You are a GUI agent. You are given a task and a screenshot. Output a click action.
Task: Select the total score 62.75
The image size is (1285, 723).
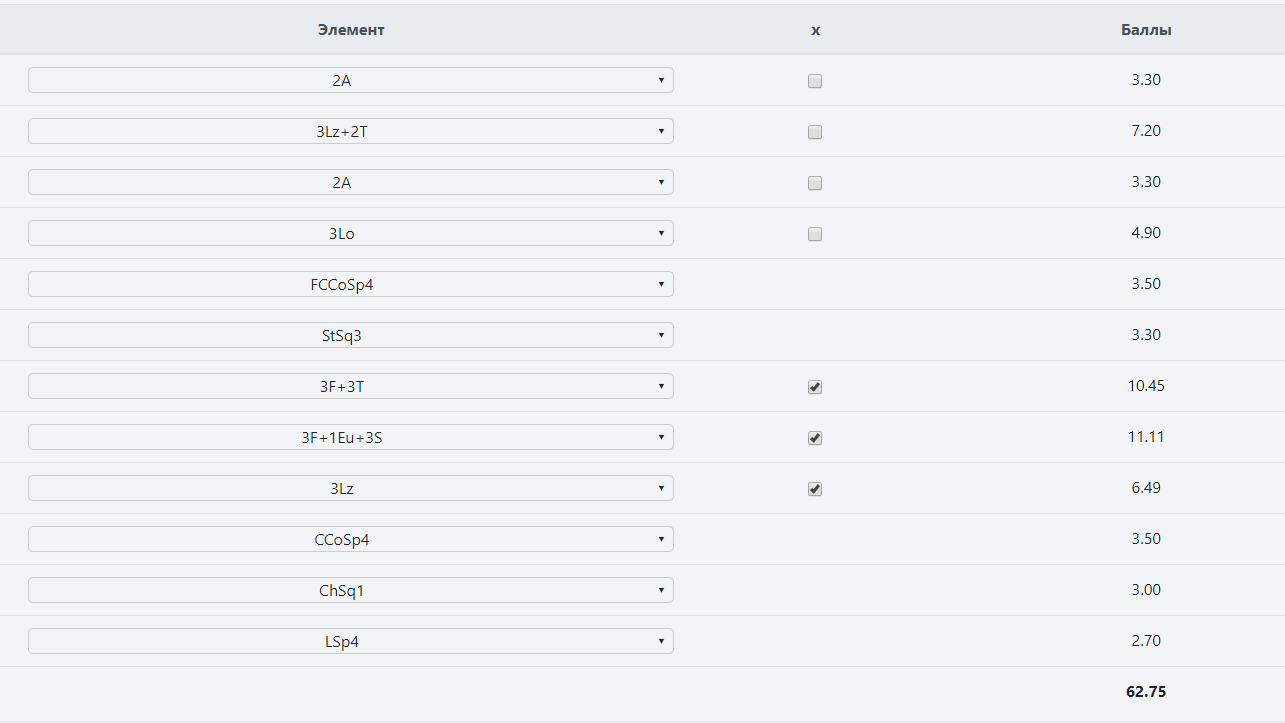(x=1146, y=691)
